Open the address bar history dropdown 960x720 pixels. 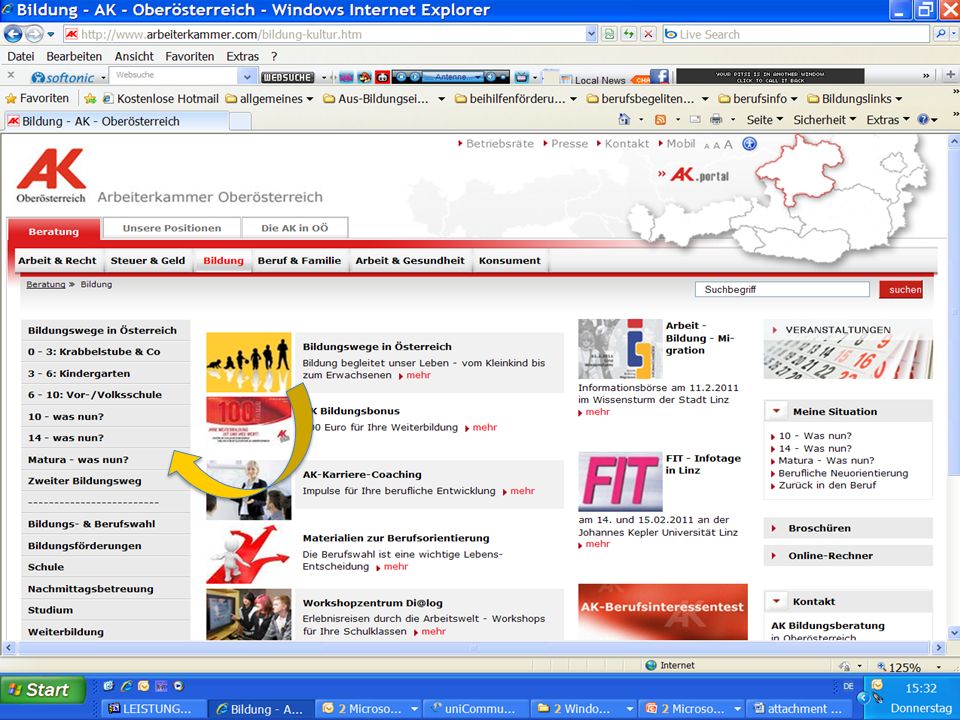591,34
